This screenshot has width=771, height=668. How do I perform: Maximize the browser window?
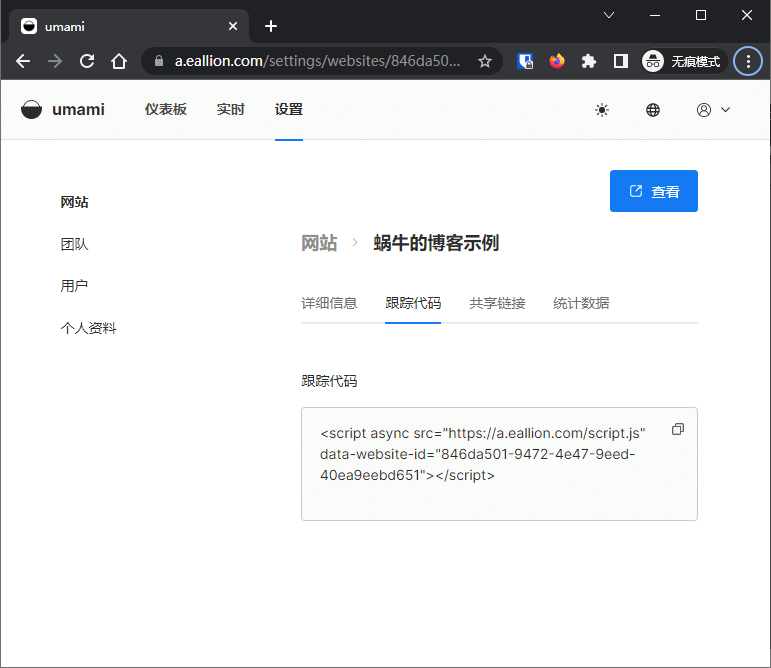coord(701,15)
